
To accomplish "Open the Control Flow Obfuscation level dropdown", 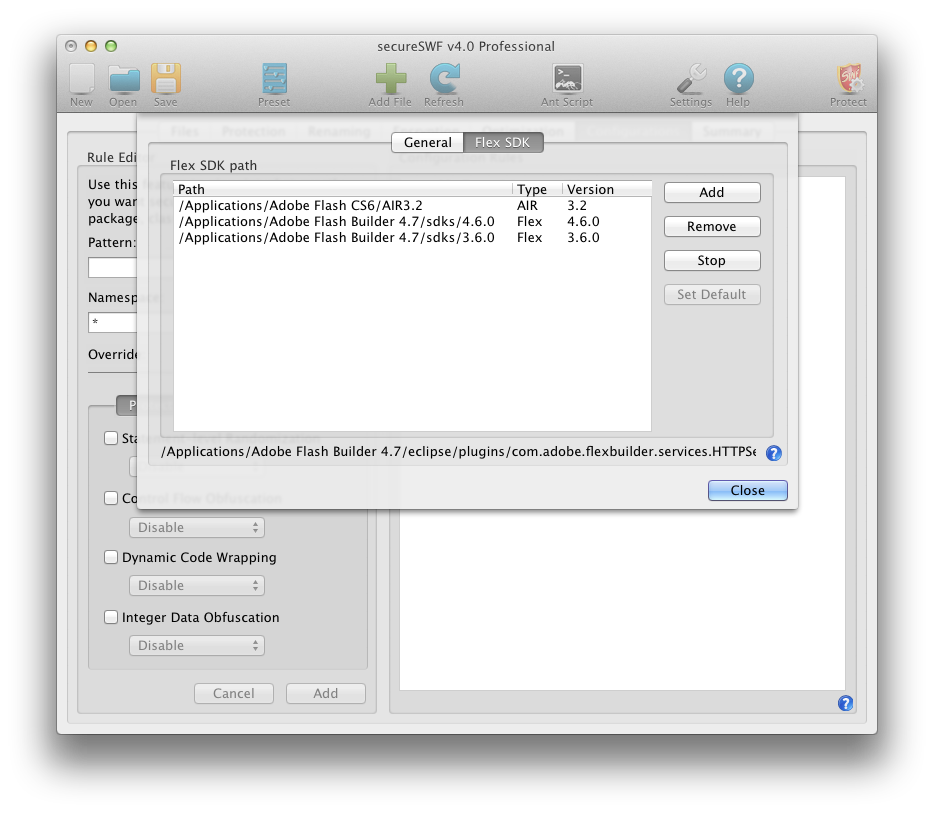I will pyautogui.click(x=196, y=528).
